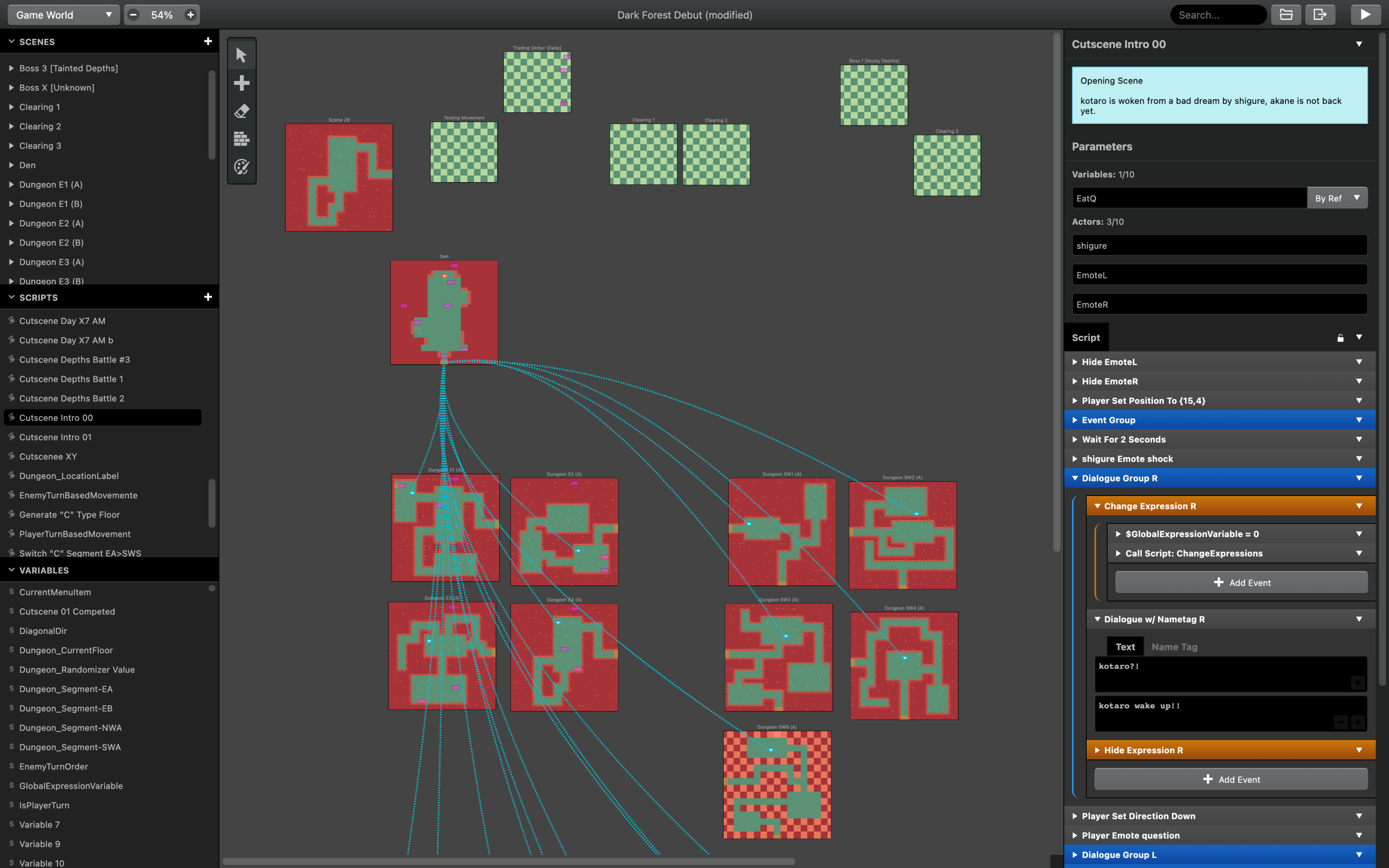Image resolution: width=1389 pixels, height=868 pixels.
Task: Open the project folder icon
Action: pyautogui.click(x=1286, y=15)
